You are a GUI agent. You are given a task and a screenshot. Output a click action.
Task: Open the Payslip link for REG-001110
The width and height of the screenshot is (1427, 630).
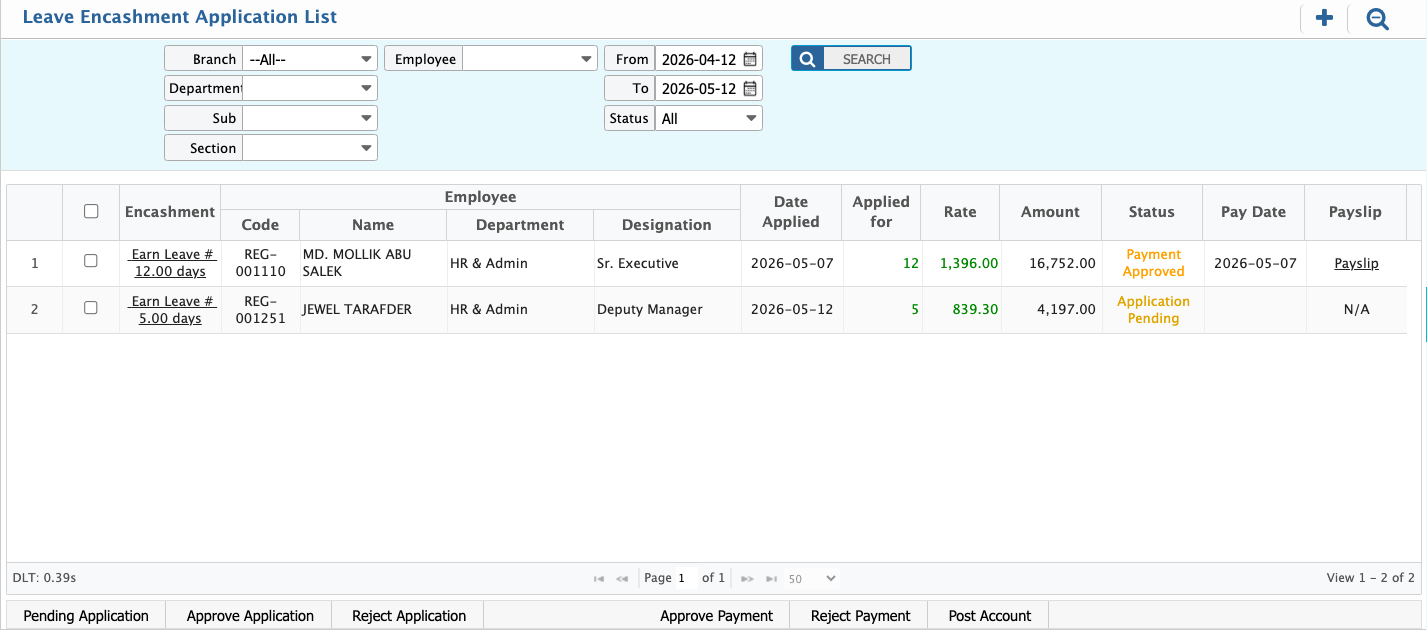coord(1356,263)
